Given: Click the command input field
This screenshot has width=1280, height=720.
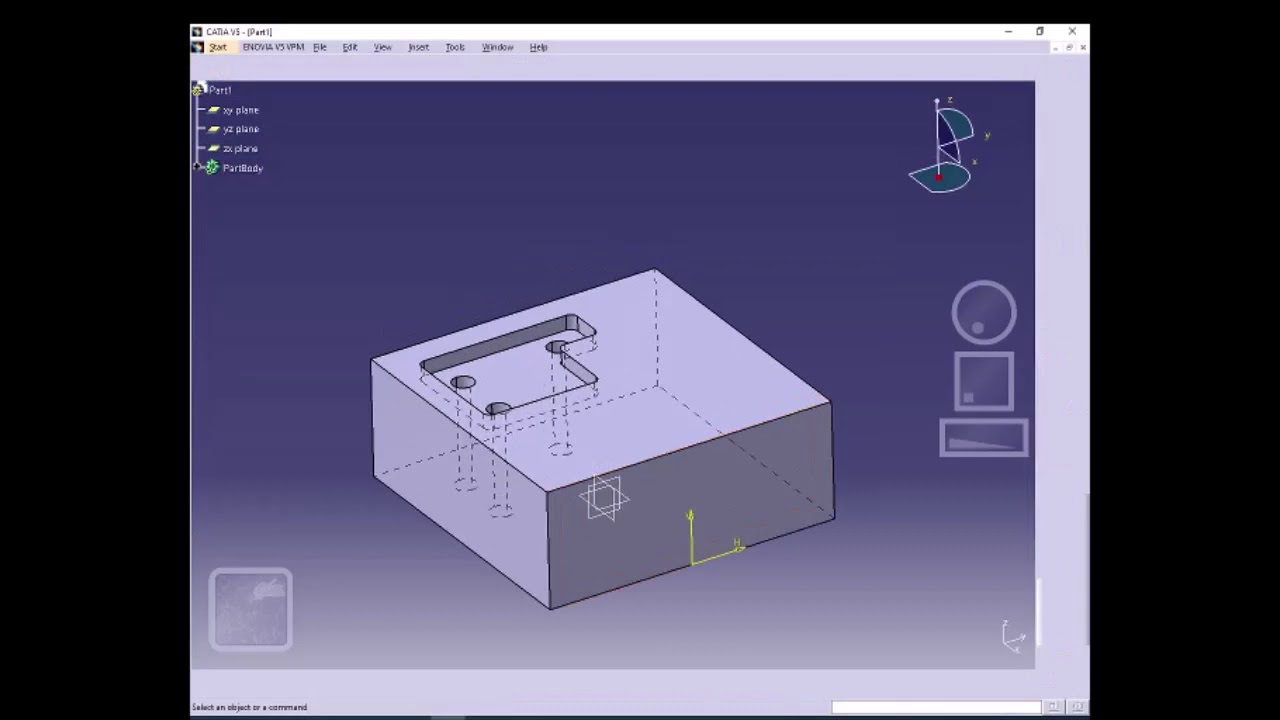Looking at the screenshot, I should click(936, 707).
